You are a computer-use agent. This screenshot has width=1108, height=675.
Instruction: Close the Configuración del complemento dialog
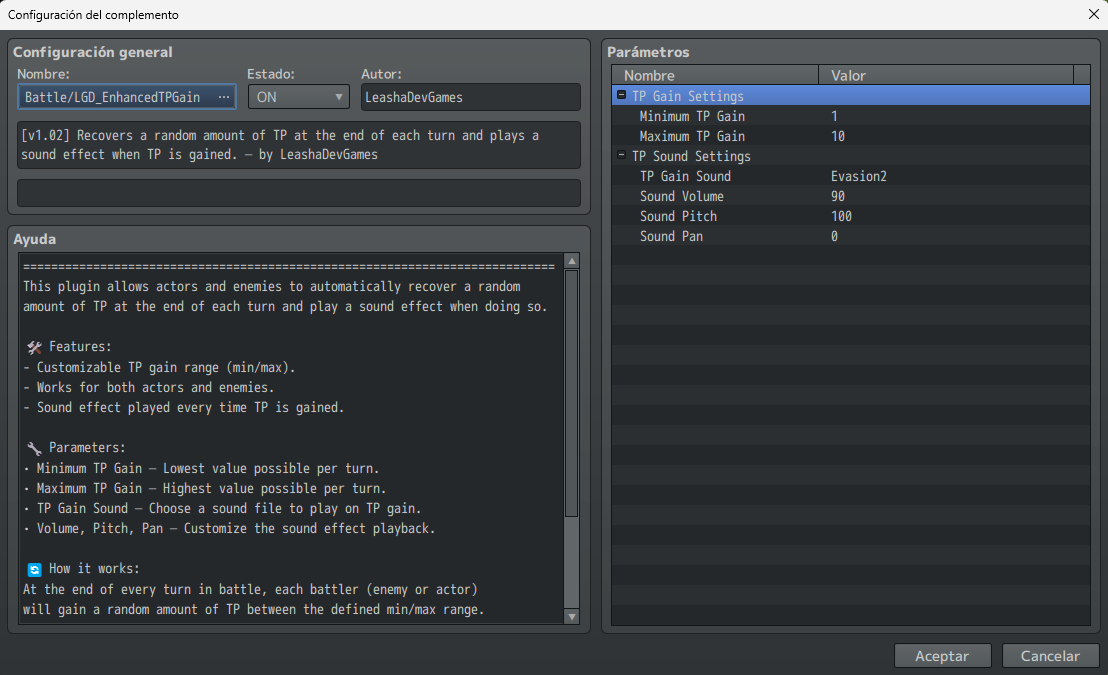(x=1093, y=14)
